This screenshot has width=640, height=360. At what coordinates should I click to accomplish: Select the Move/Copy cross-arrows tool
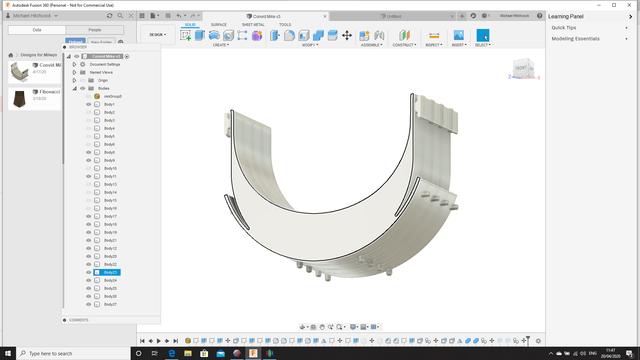[x=347, y=36]
